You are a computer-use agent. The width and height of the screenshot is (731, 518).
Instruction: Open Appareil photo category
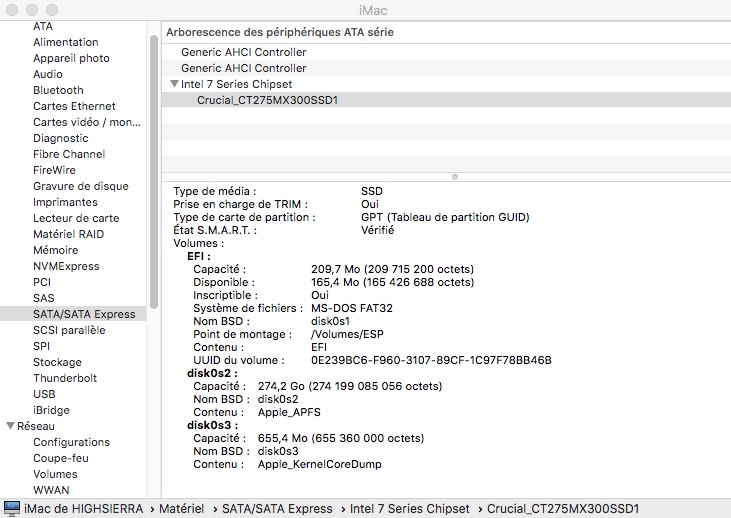point(71,58)
